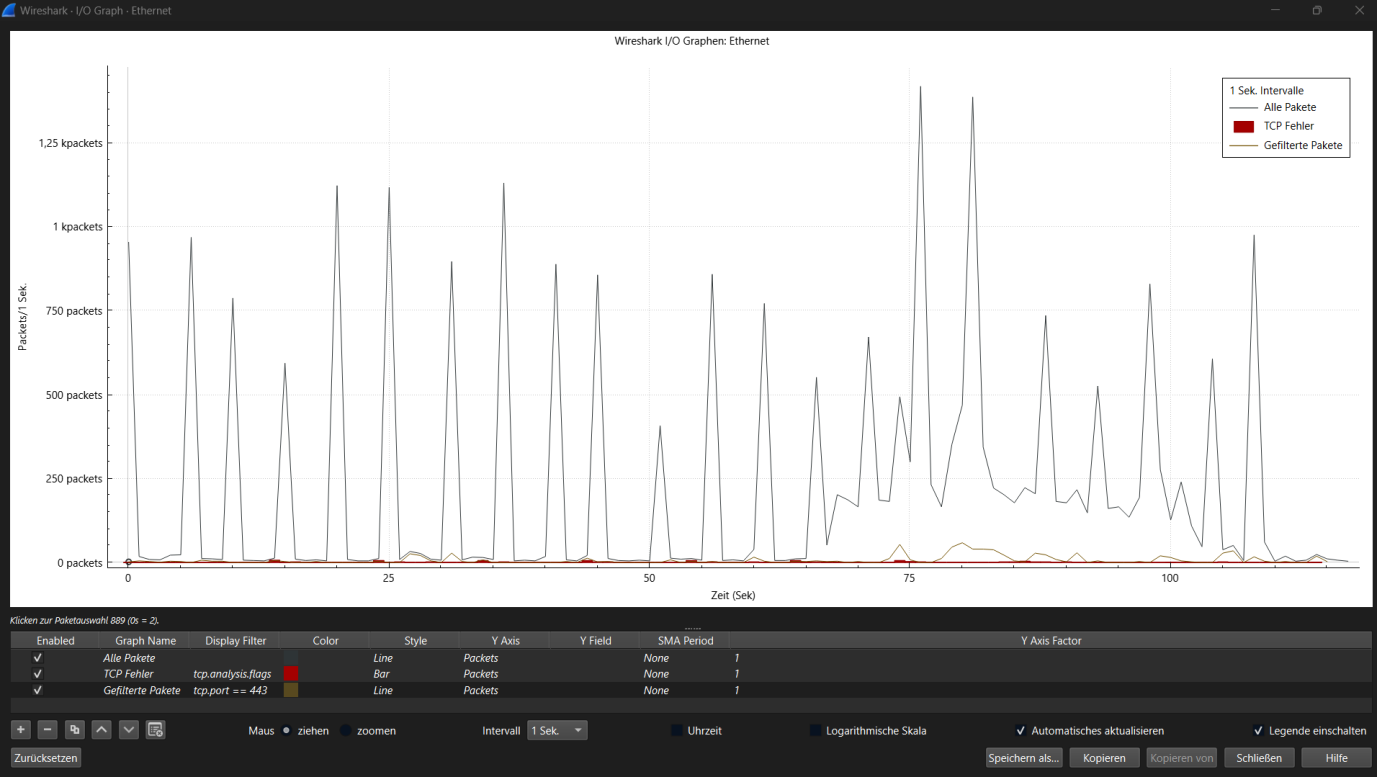Open the red TCP Fehler color swatch
The height and width of the screenshot is (777, 1377).
(291, 674)
